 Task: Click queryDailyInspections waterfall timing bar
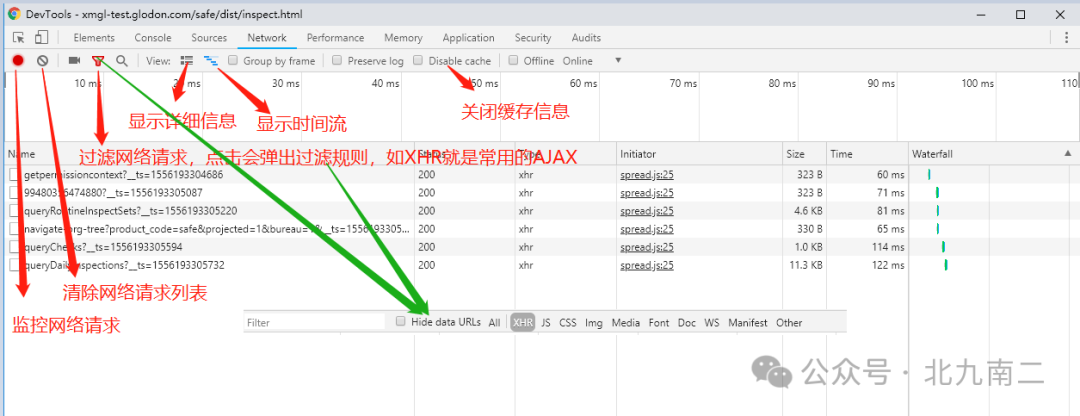point(946,264)
